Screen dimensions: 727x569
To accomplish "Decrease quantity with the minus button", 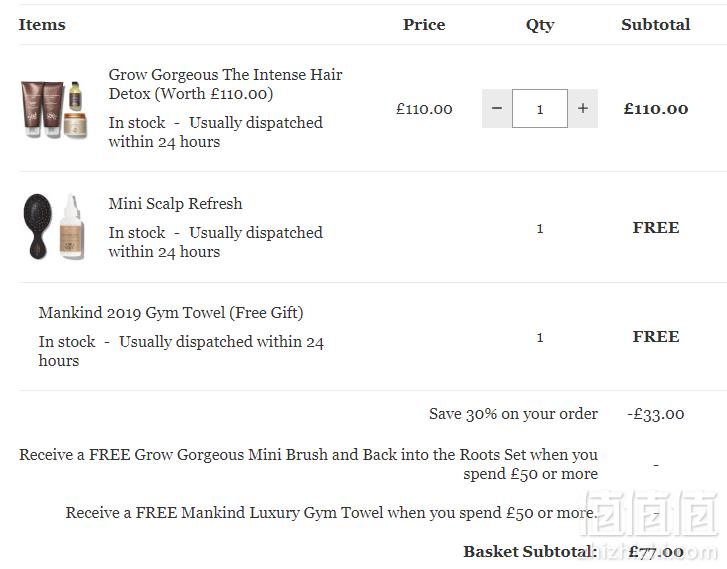I will 497,109.
